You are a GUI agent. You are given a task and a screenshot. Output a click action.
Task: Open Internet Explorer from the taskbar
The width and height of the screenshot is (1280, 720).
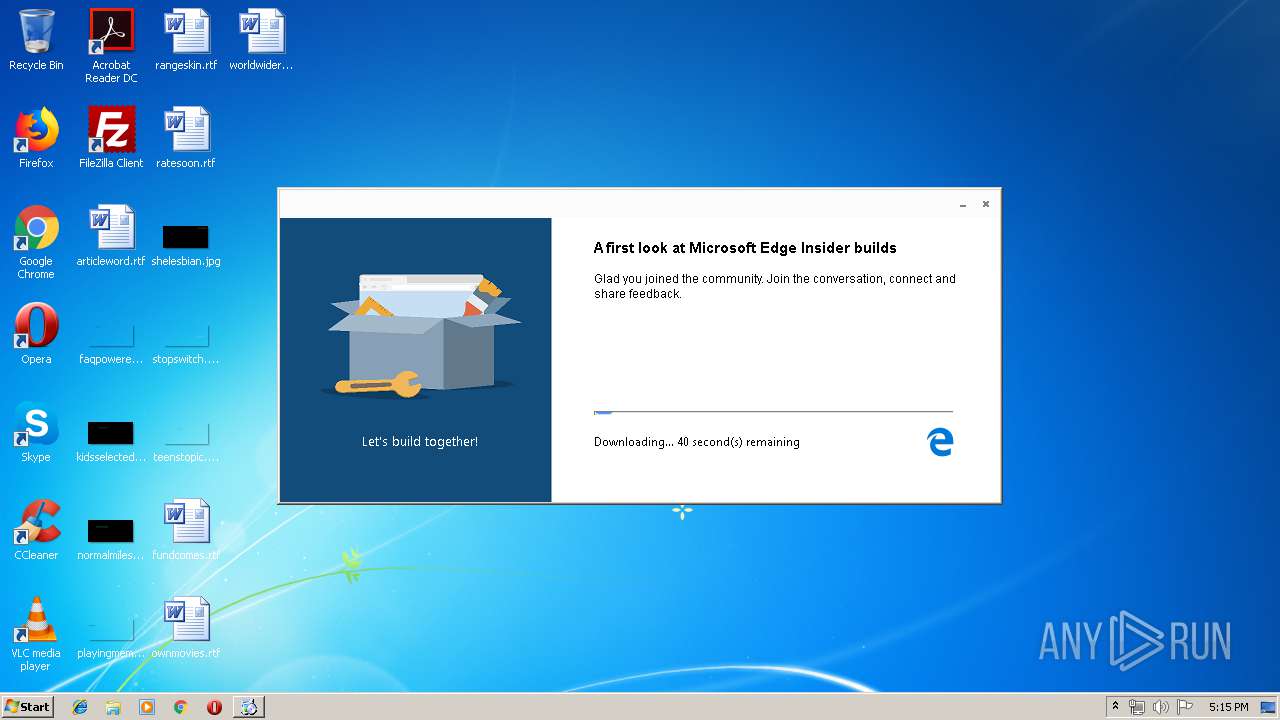pos(80,707)
